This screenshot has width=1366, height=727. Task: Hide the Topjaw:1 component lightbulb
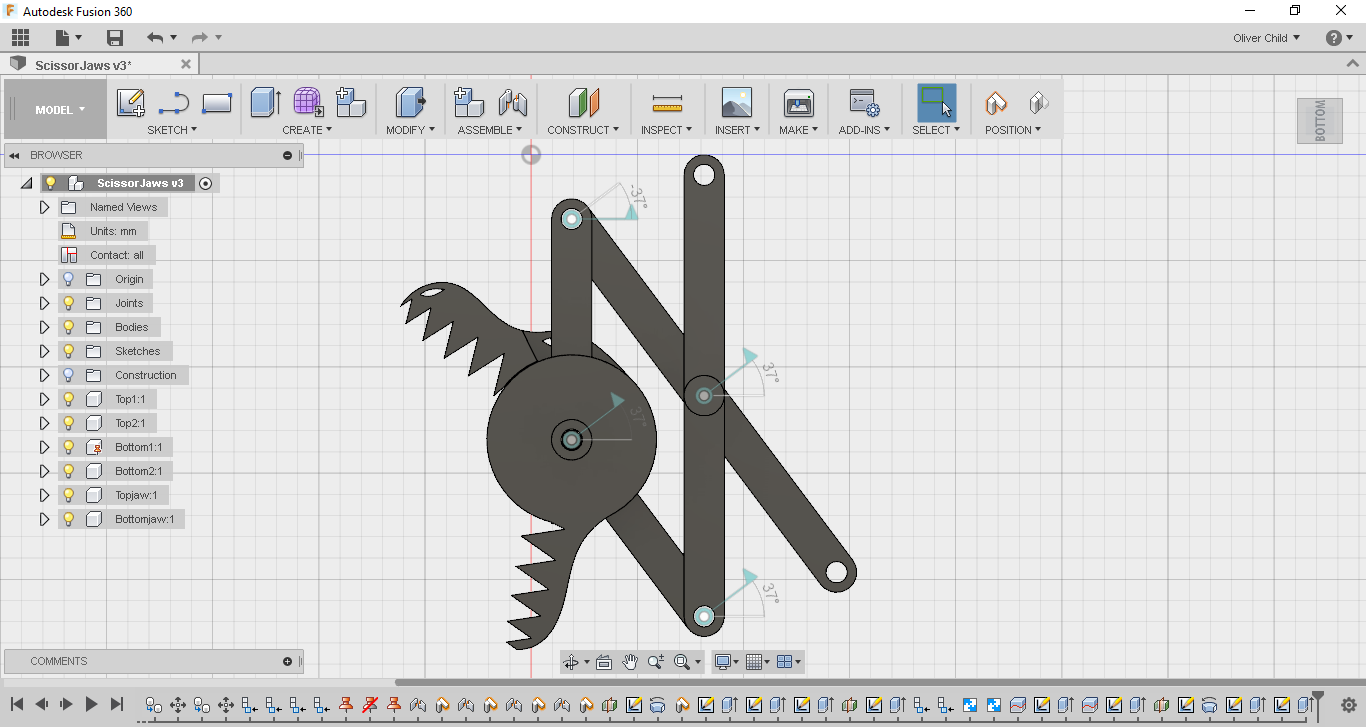tap(67, 495)
